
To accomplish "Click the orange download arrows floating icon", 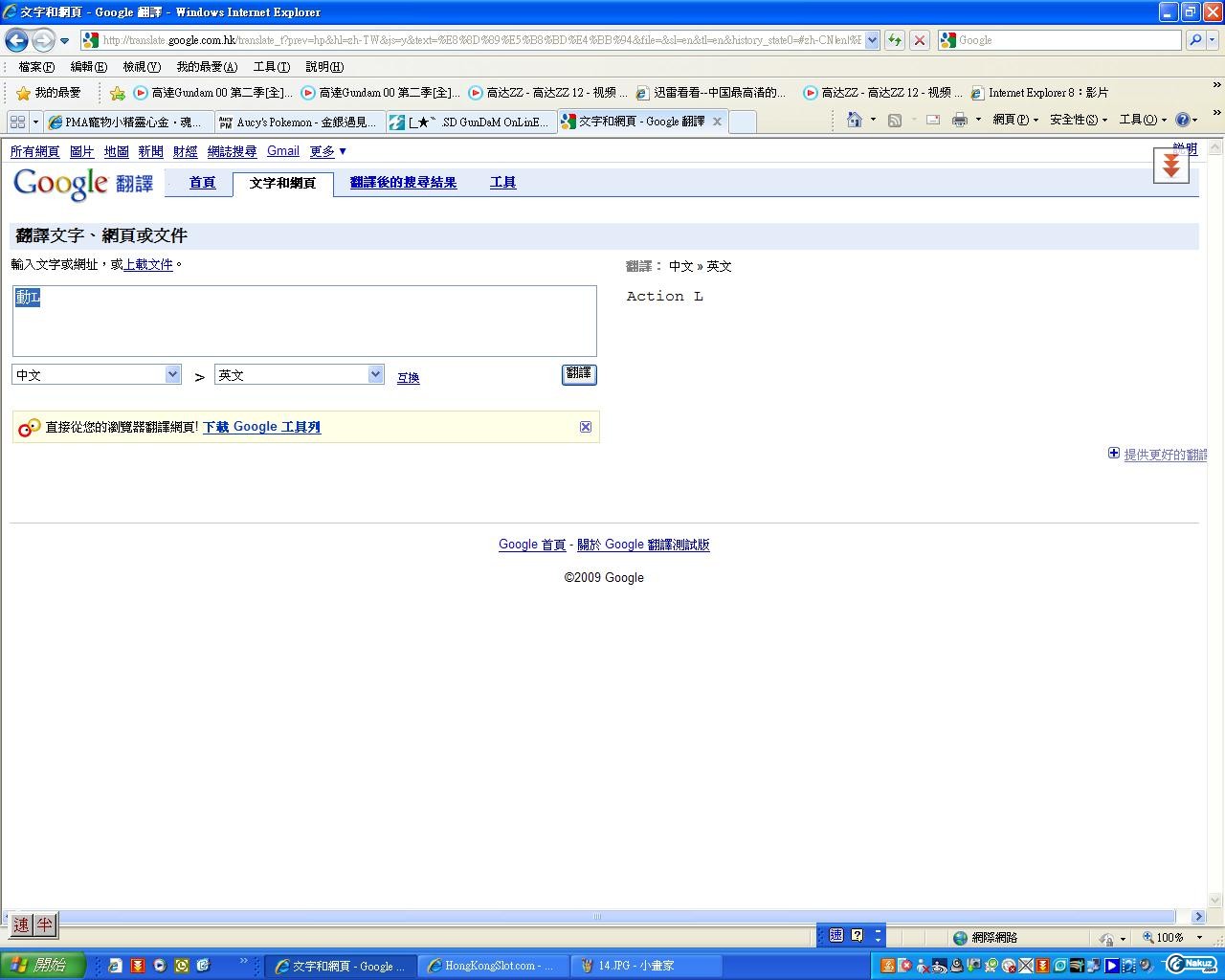I will pyautogui.click(x=1170, y=166).
